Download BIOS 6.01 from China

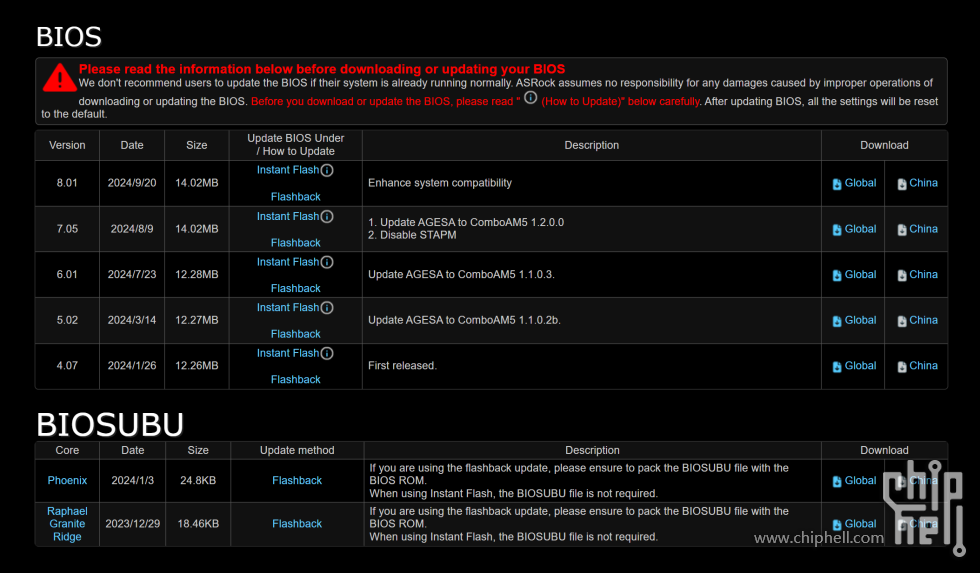point(918,275)
